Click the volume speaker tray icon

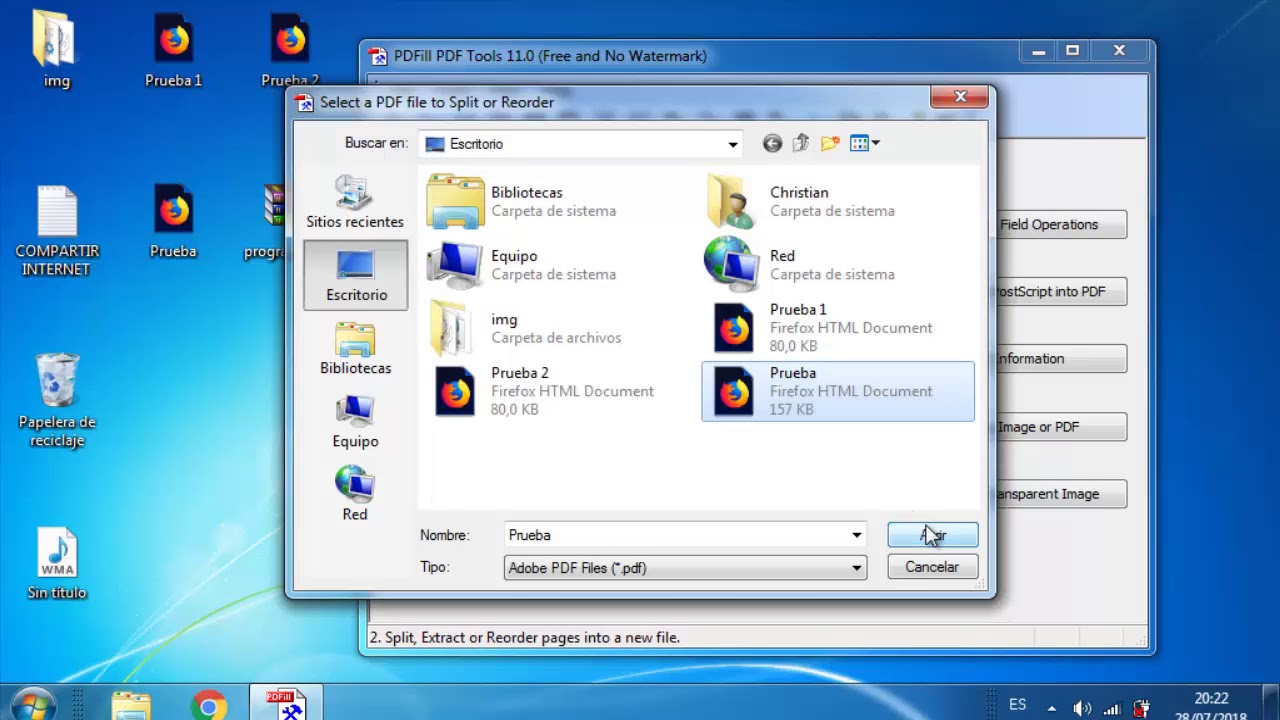click(1082, 708)
